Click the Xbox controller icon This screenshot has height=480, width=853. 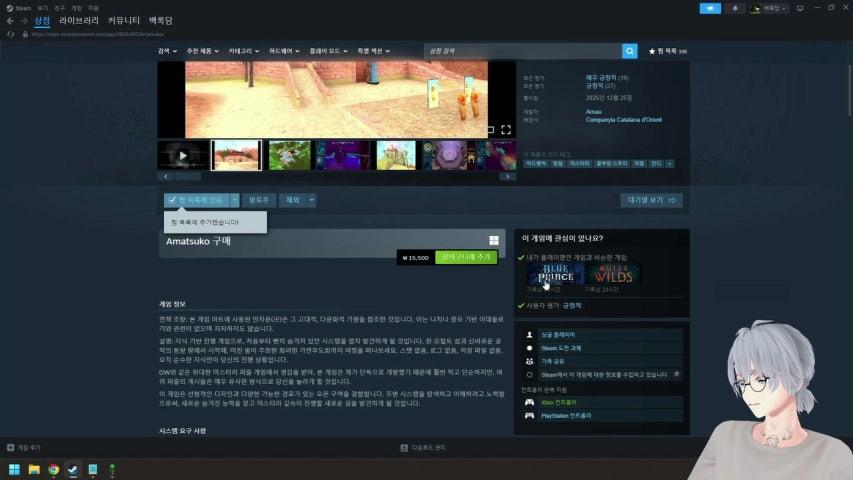(529, 402)
